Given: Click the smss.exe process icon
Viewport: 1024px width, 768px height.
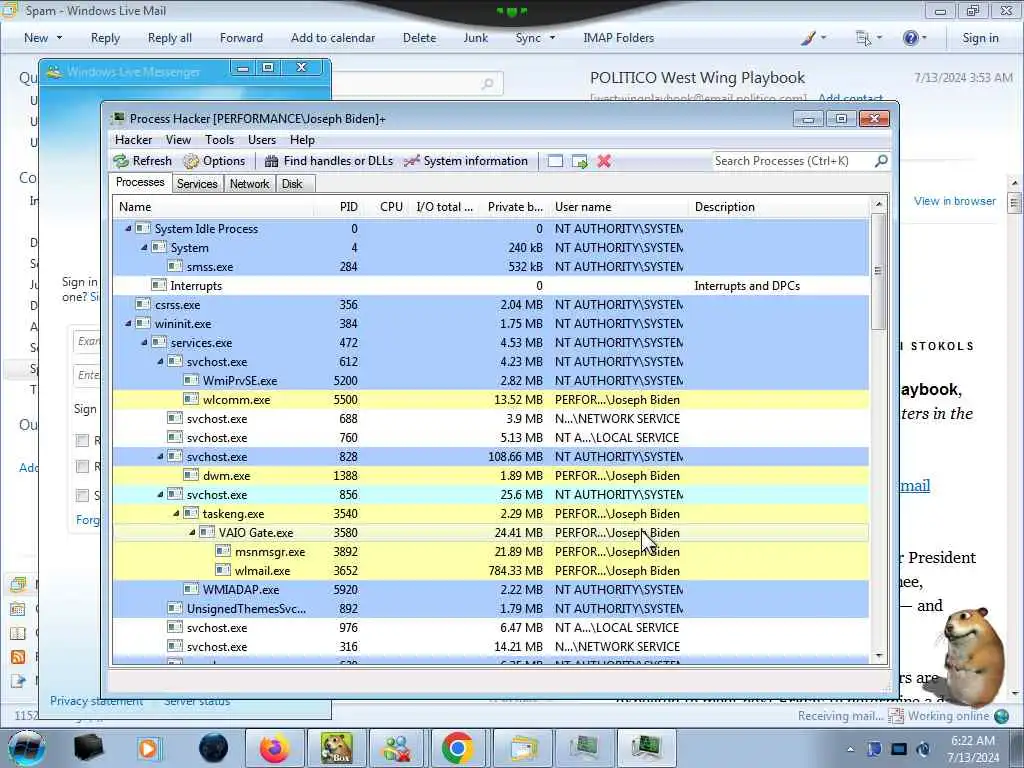Looking at the screenshot, I should click(x=174, y=266).
